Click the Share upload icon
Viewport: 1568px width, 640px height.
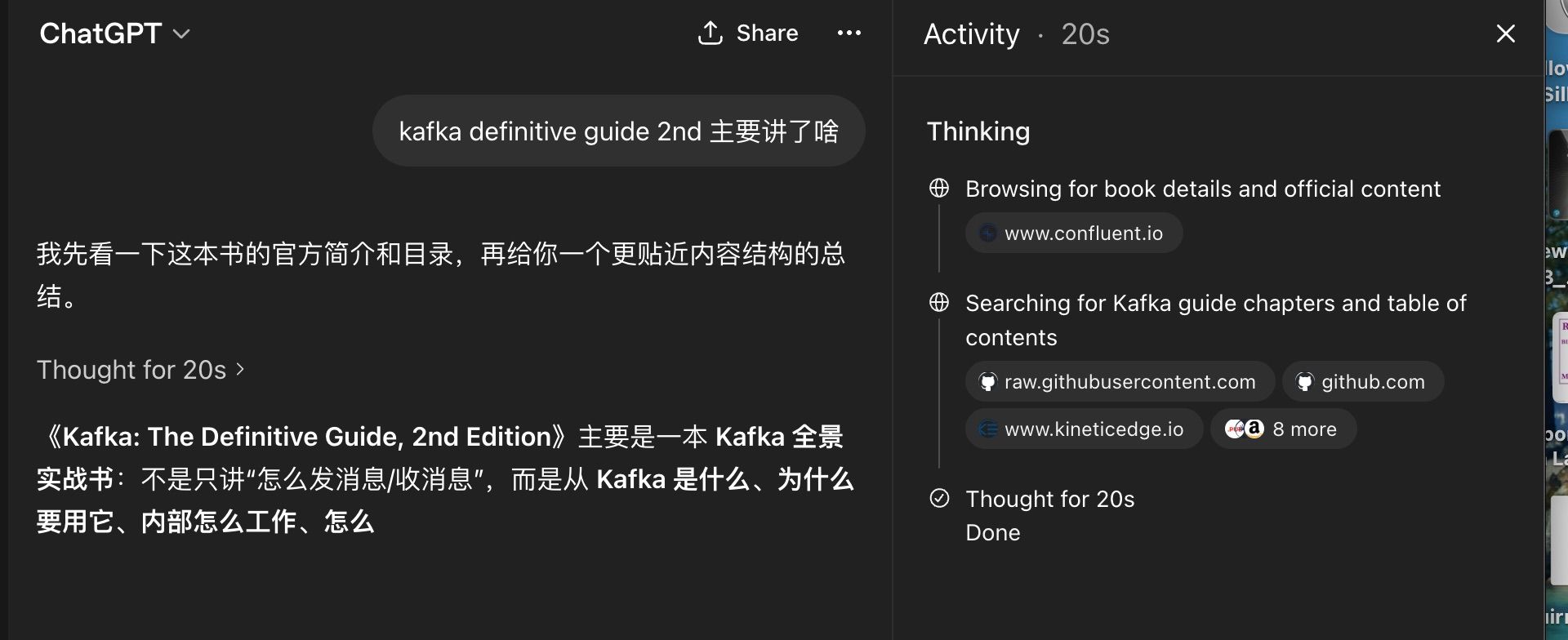point(710,33)
